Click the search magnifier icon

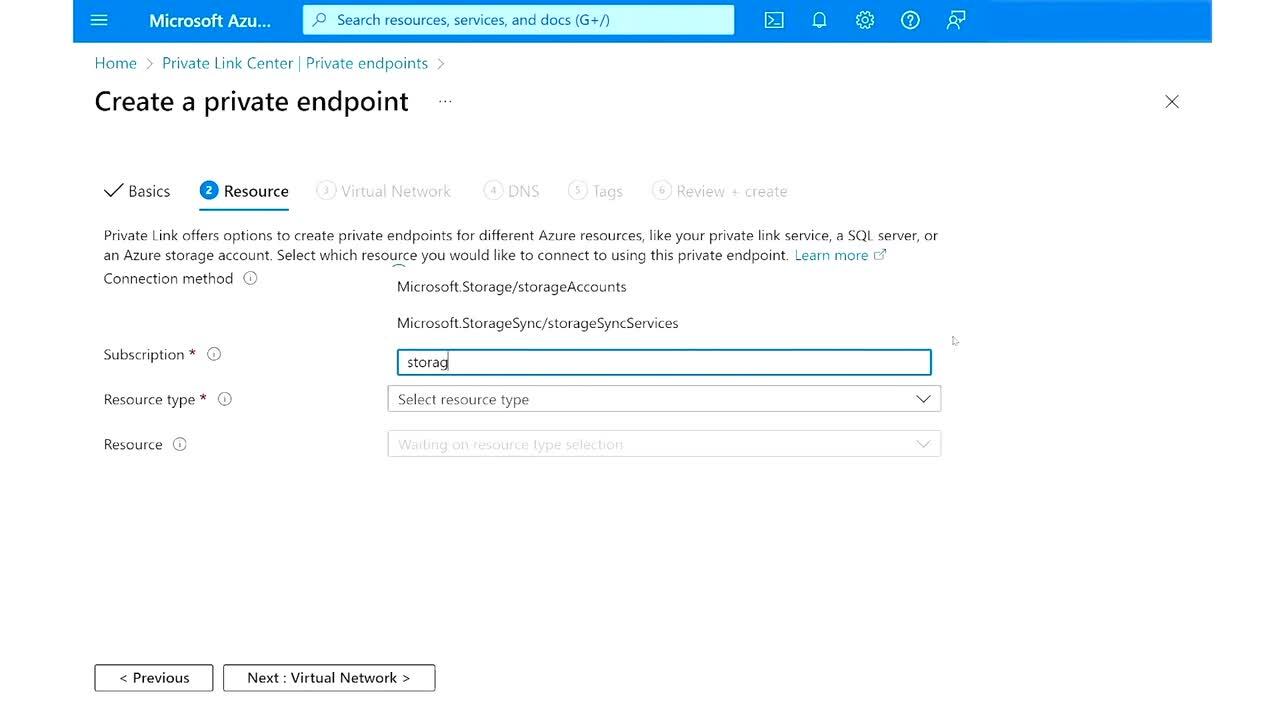click(320, 20)
